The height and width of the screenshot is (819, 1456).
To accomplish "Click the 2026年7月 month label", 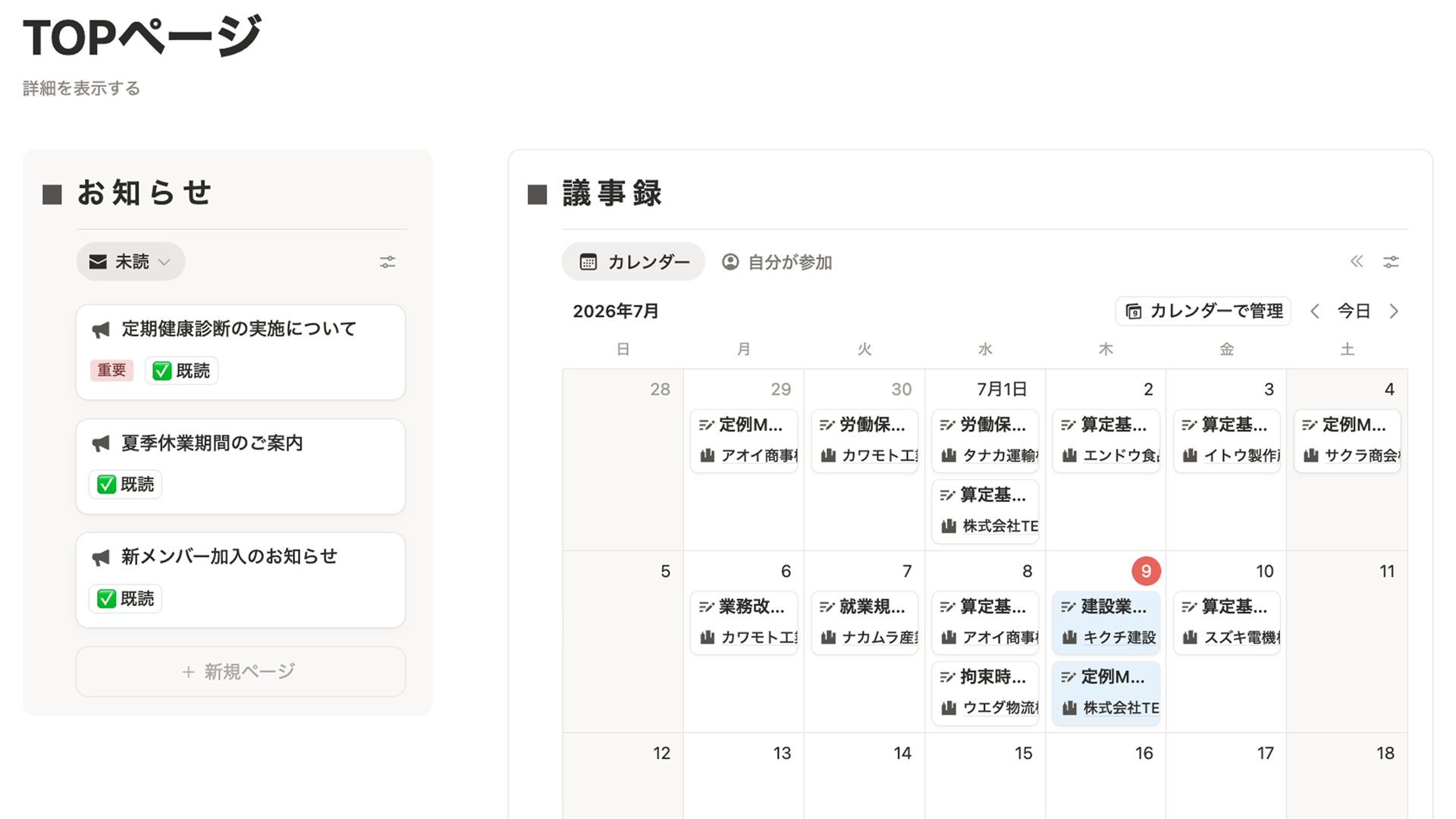I will point(615,311).
